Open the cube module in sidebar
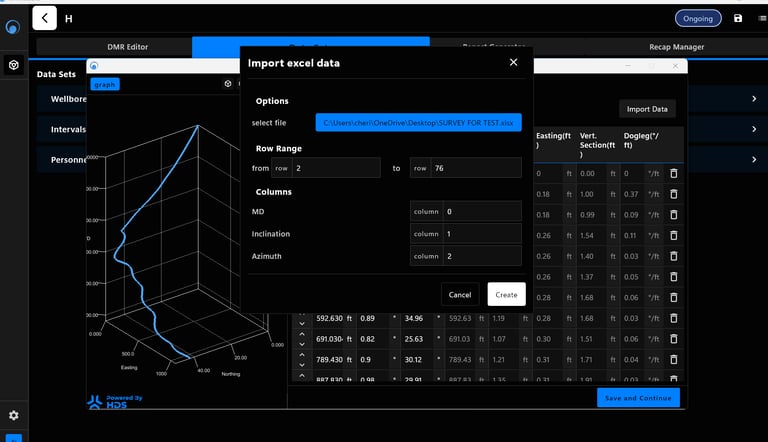Screen dimensions: 768x442 14,65
